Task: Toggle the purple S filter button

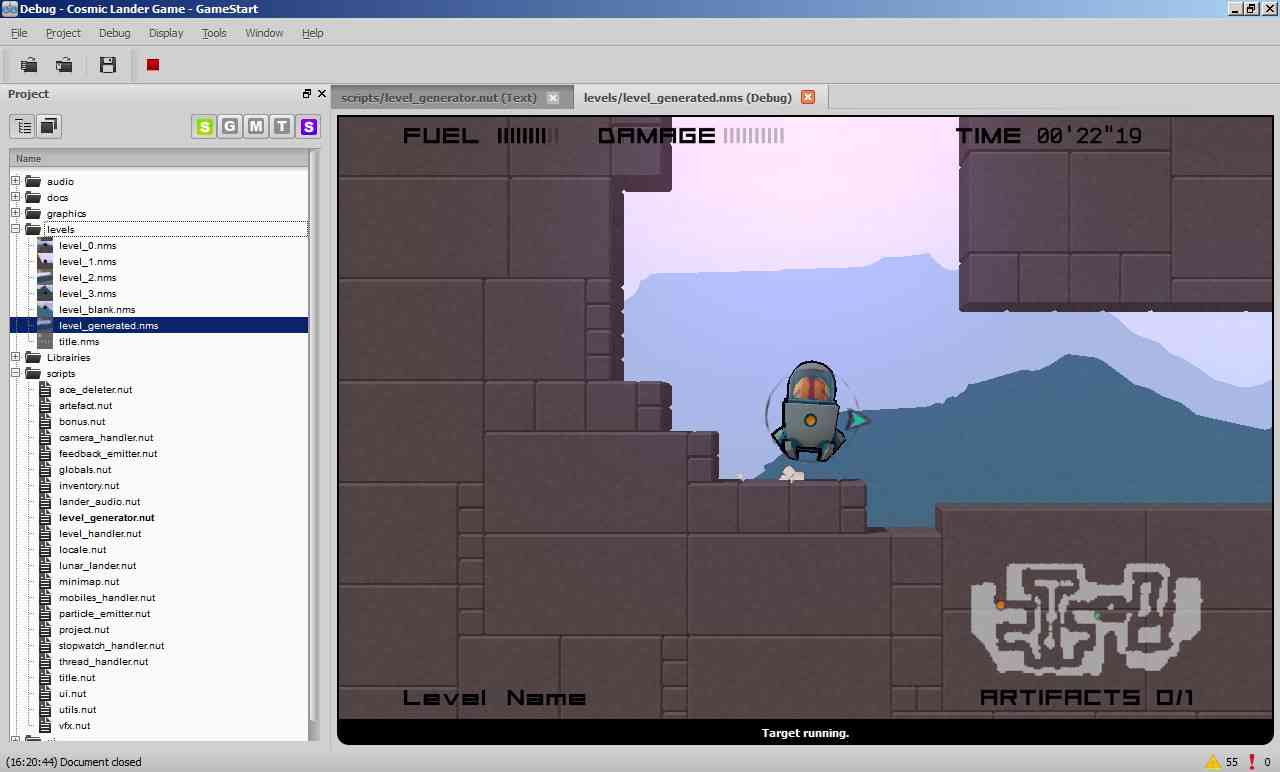Action: [308, 126]
